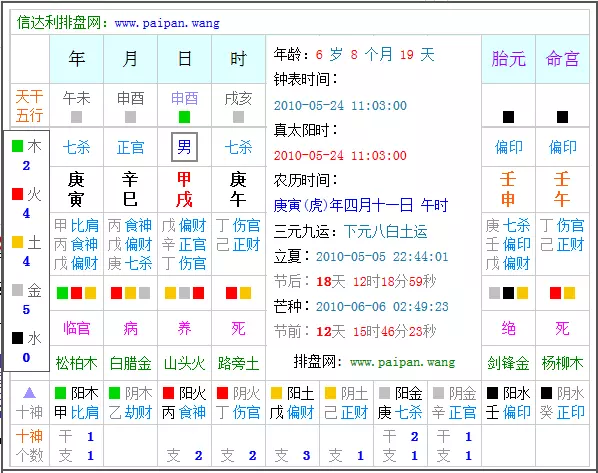Screen dimensions: 598x473
Task: Click the 立夏 date 2010-05-05 22:44:01
Action: click(x=382, y=256)
